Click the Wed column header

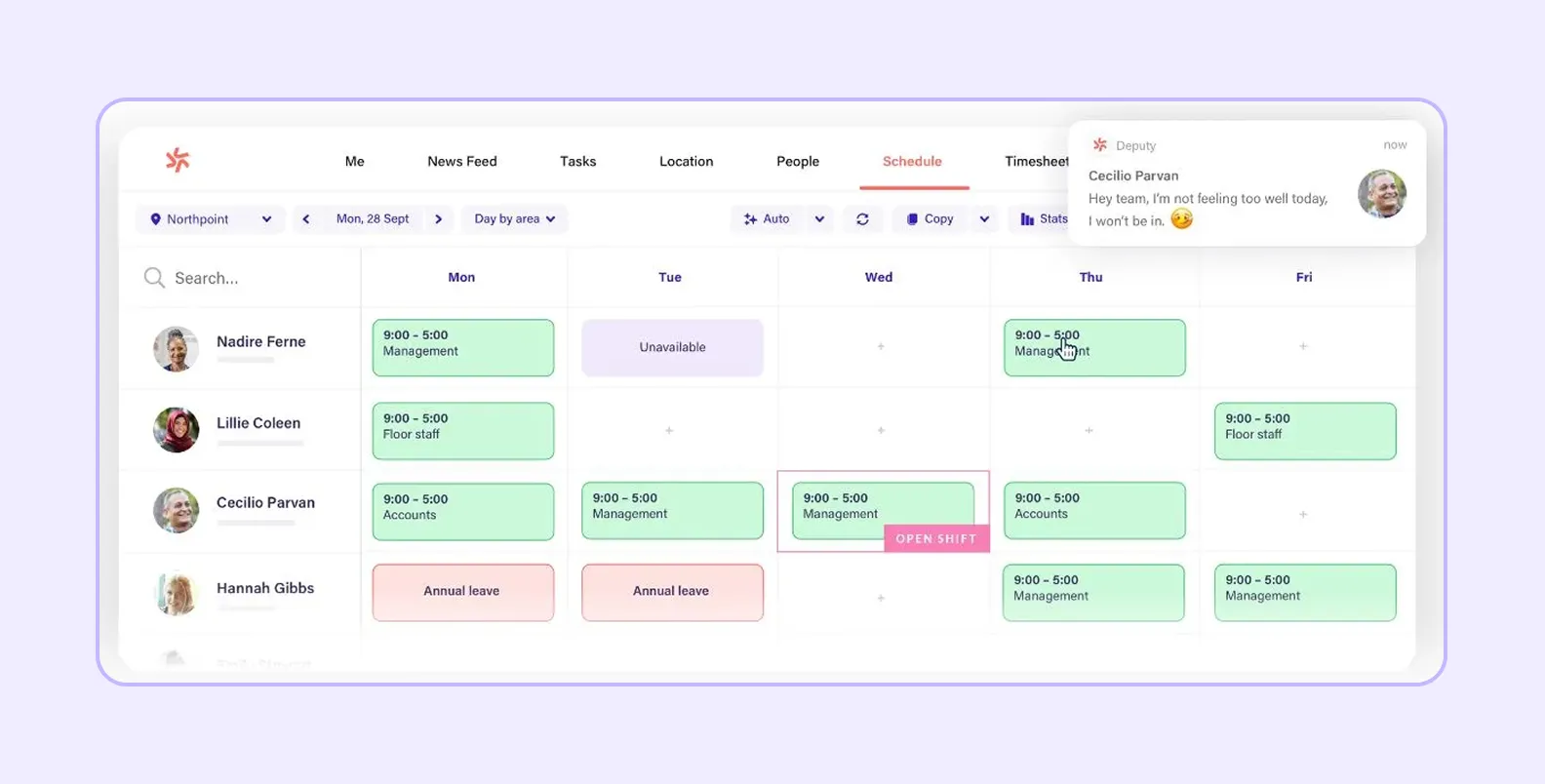click(x=879, y=278)
